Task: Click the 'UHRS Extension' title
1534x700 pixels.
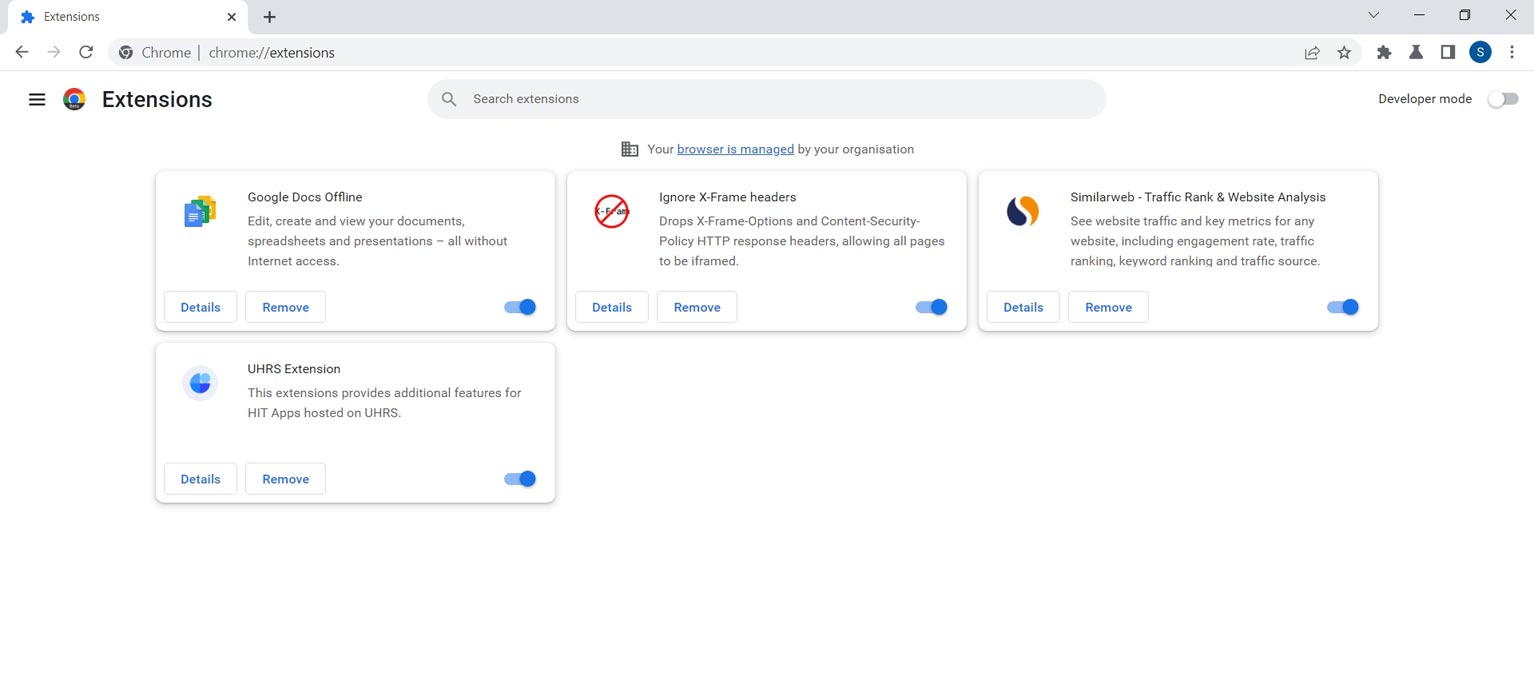Action: click(294, 369)
